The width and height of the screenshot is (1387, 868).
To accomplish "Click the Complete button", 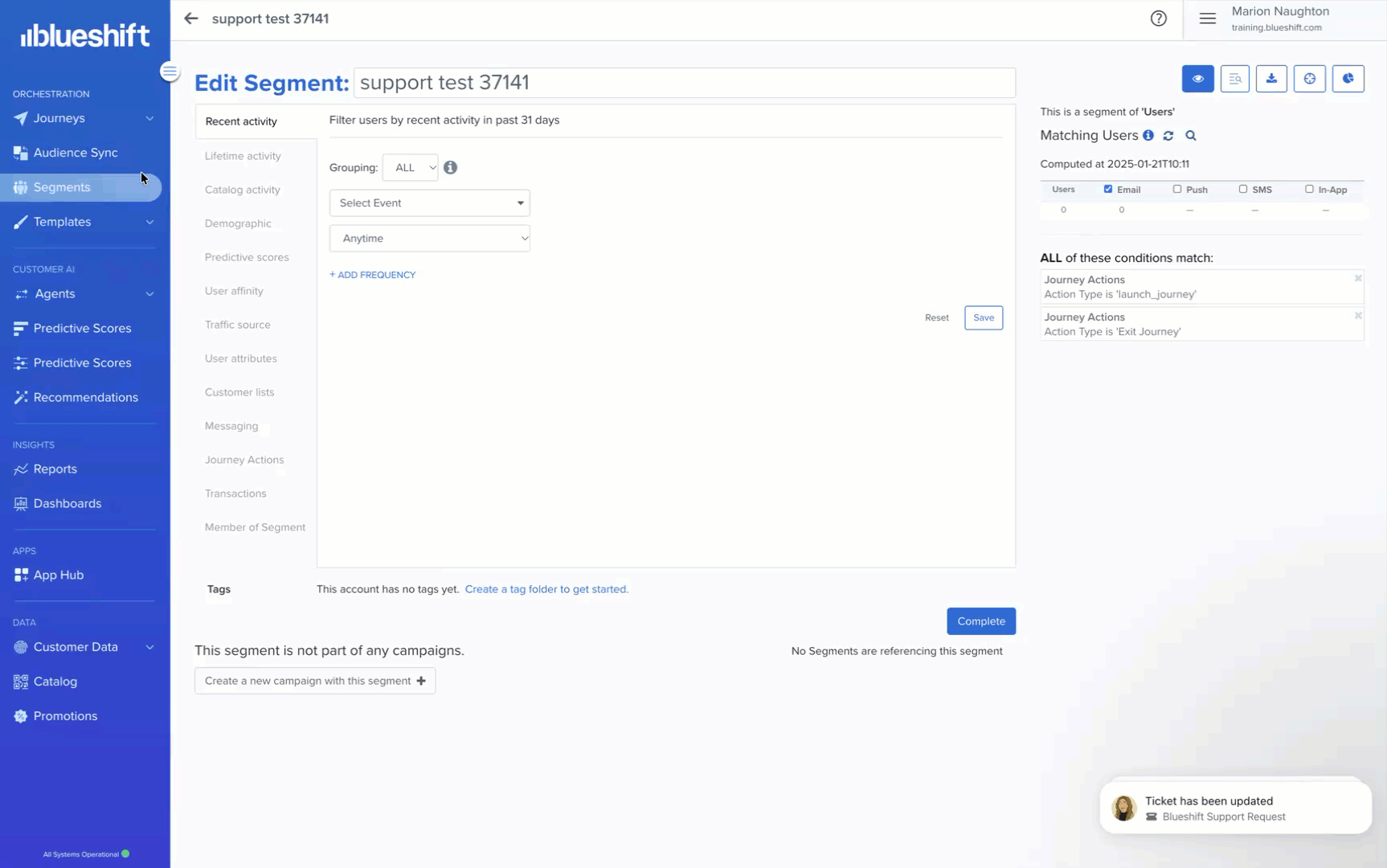I will click(x=980, y=621).
